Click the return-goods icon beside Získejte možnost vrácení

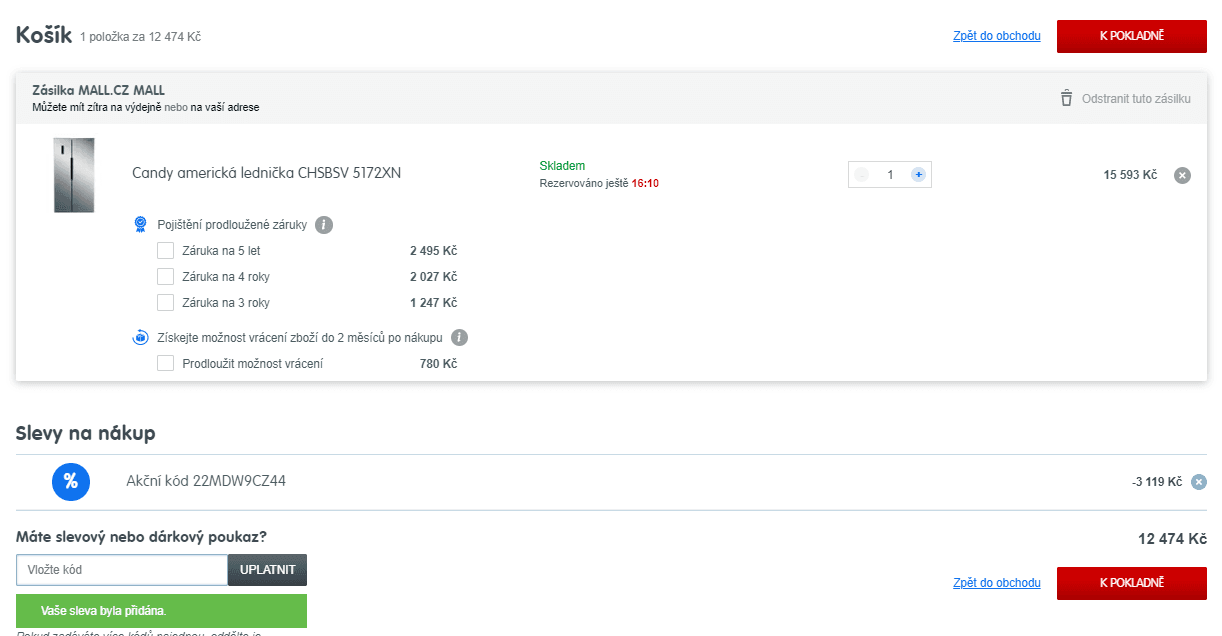pos(141,338)
